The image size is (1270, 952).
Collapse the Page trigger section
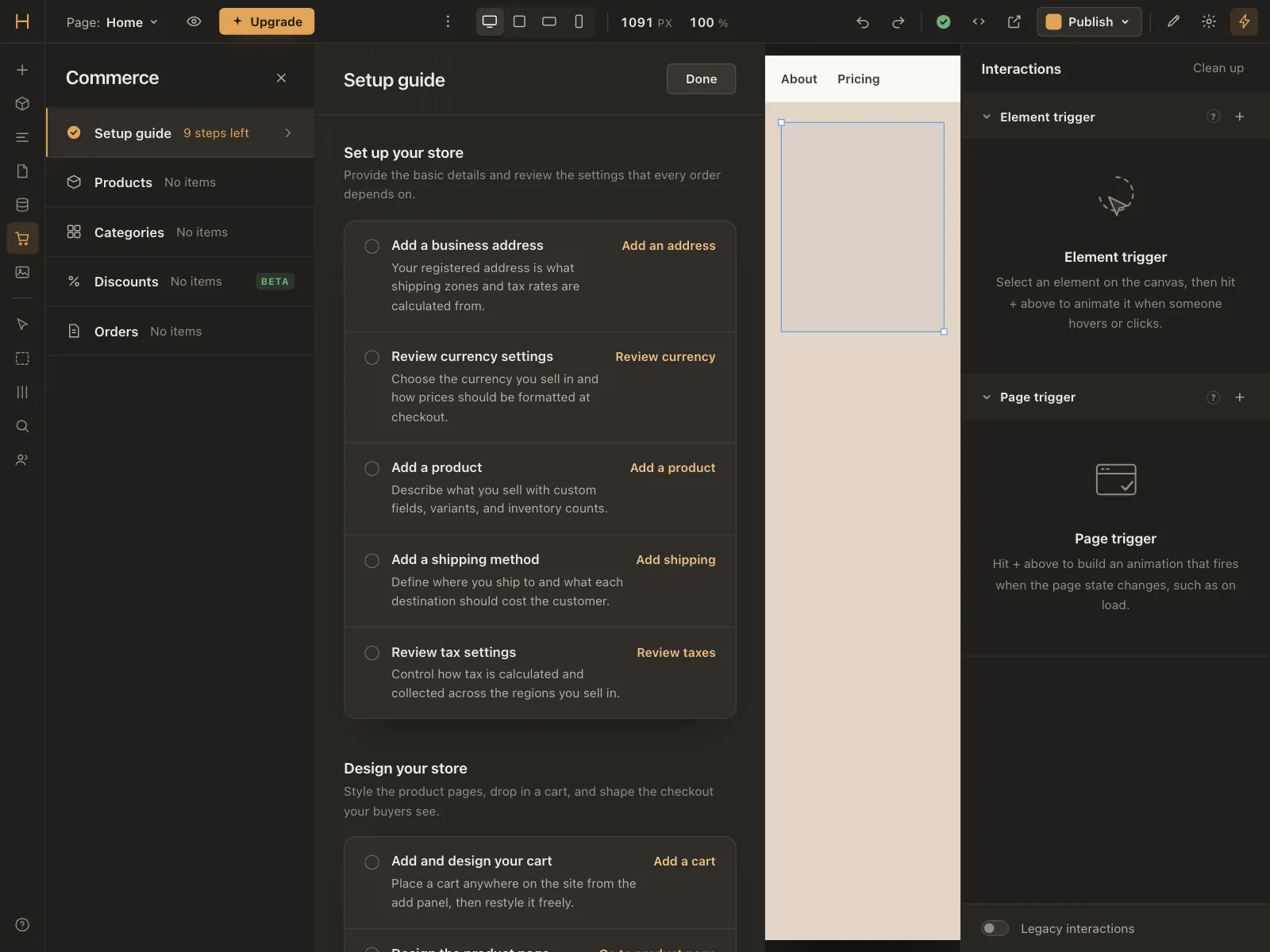(987, 397)
